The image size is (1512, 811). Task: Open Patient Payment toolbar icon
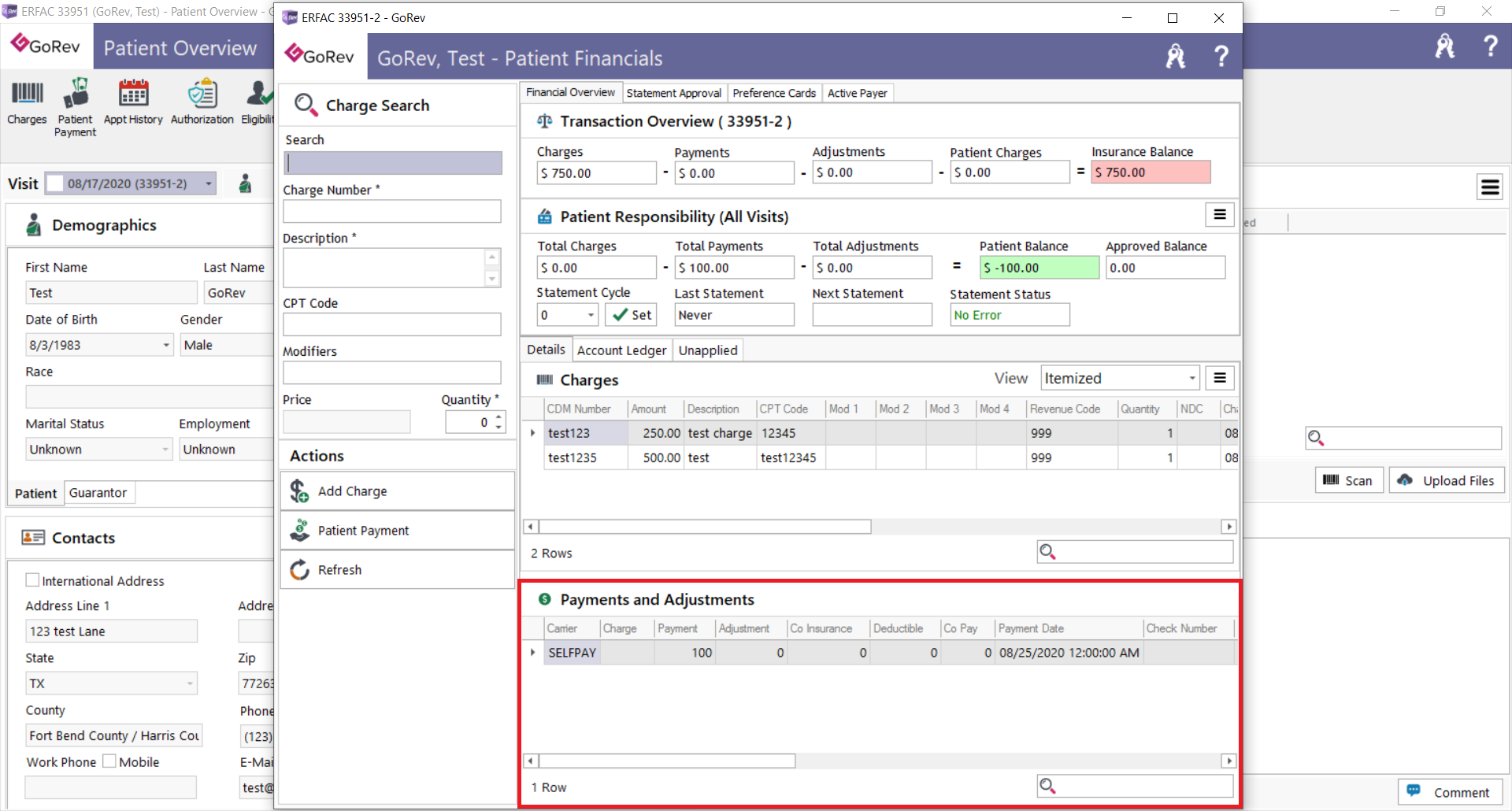76,108
